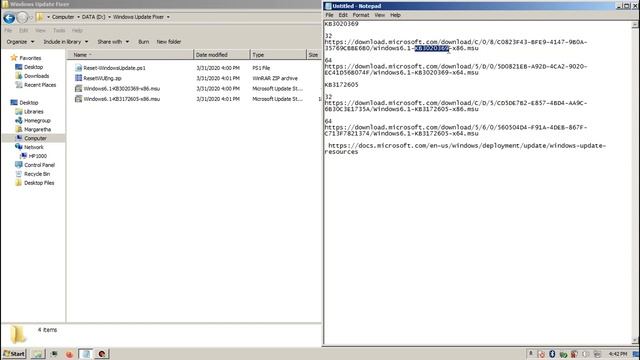Open Desktop under Favorites
The image size is (640, 360).
pos(33,67)
